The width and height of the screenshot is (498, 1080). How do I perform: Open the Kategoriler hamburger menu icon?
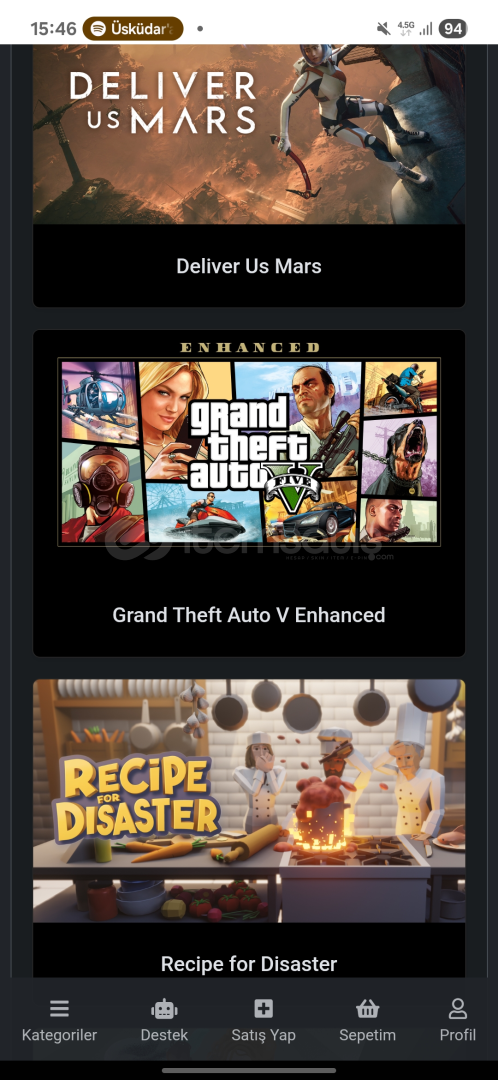tap(59, 1009)
